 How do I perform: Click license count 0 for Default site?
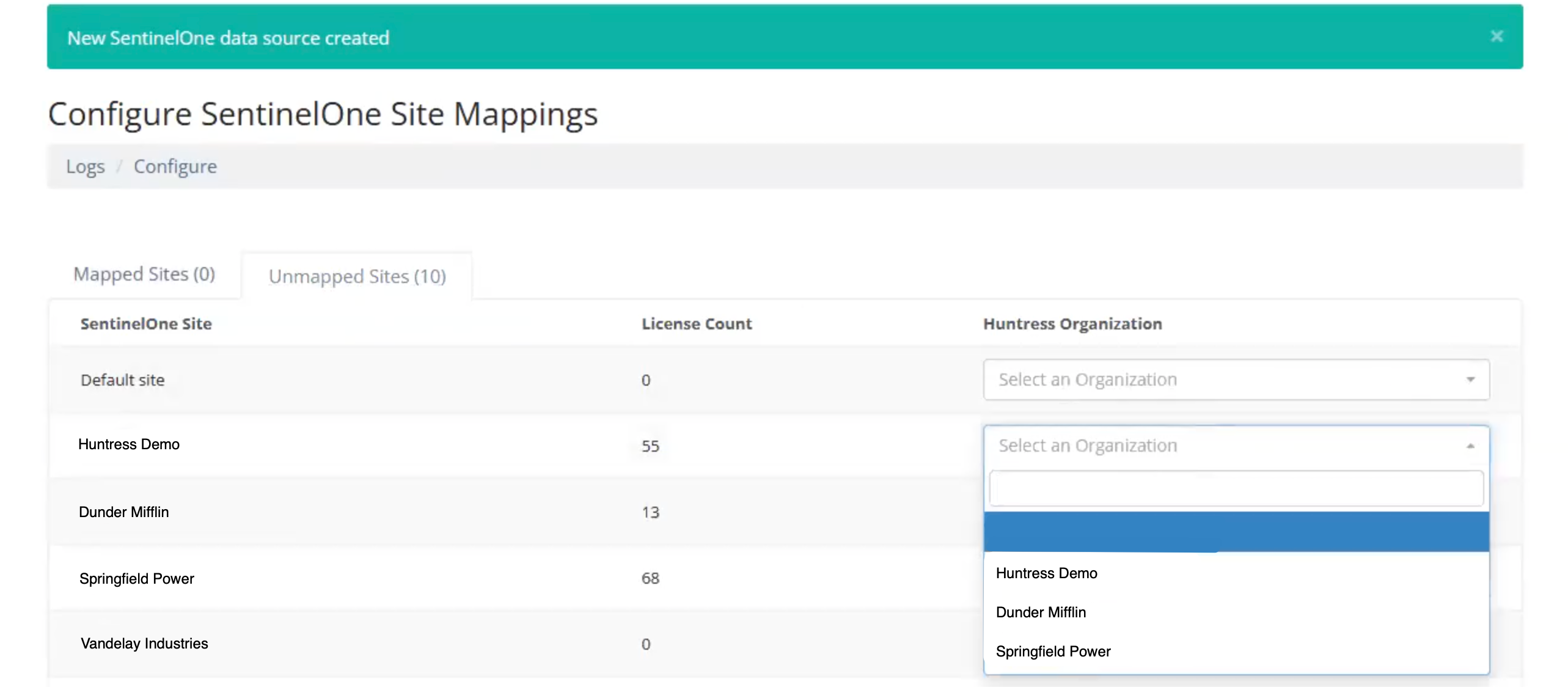[x=646, y=380]
